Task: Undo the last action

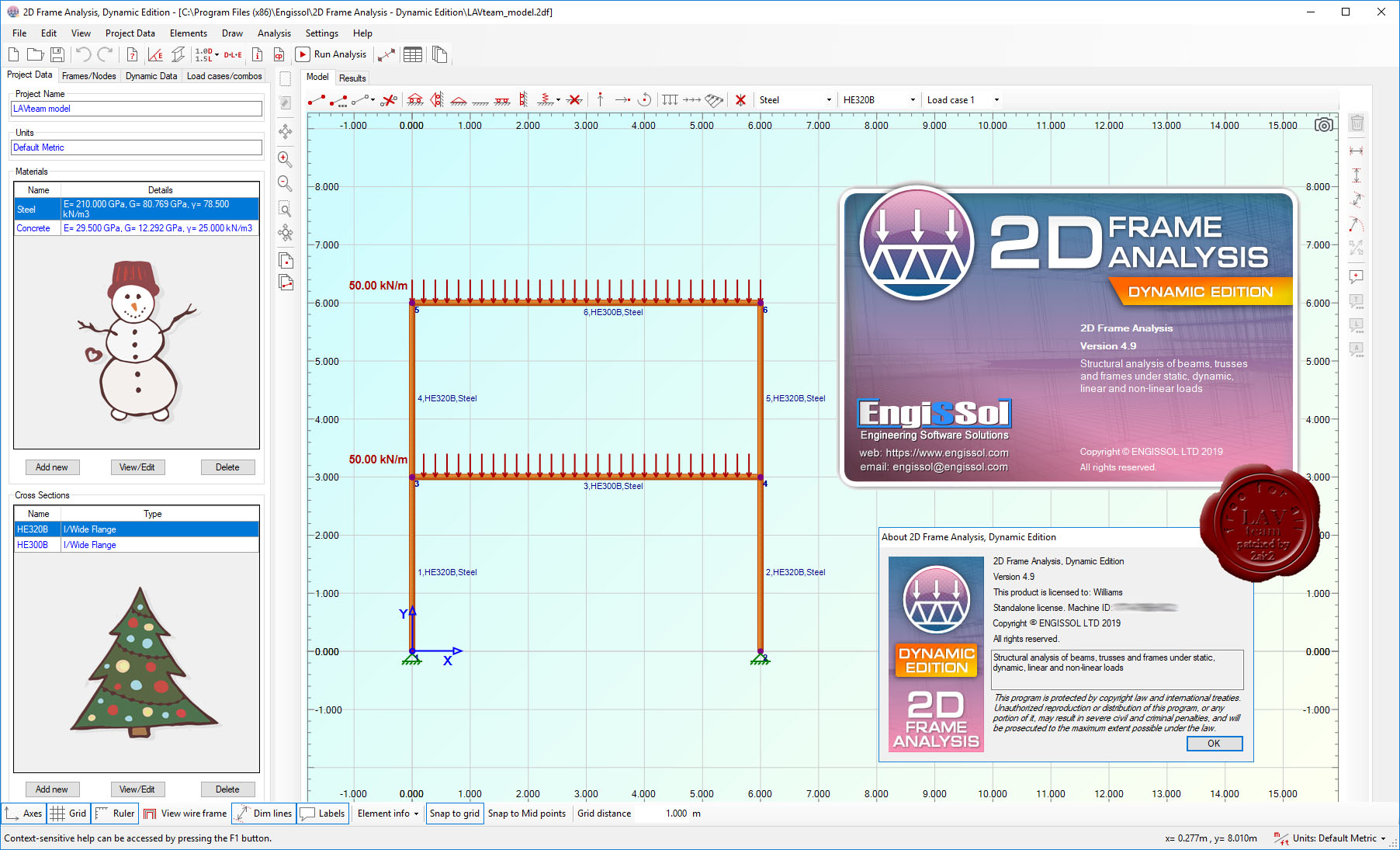Action: [84, 54]
